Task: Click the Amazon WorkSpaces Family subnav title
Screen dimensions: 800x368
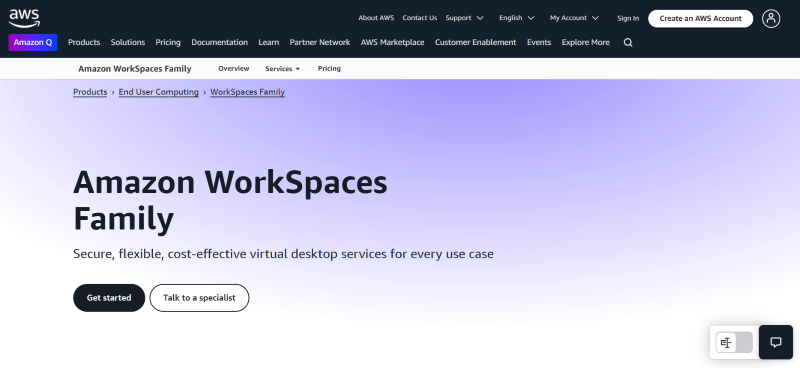Action: [135, 68]
